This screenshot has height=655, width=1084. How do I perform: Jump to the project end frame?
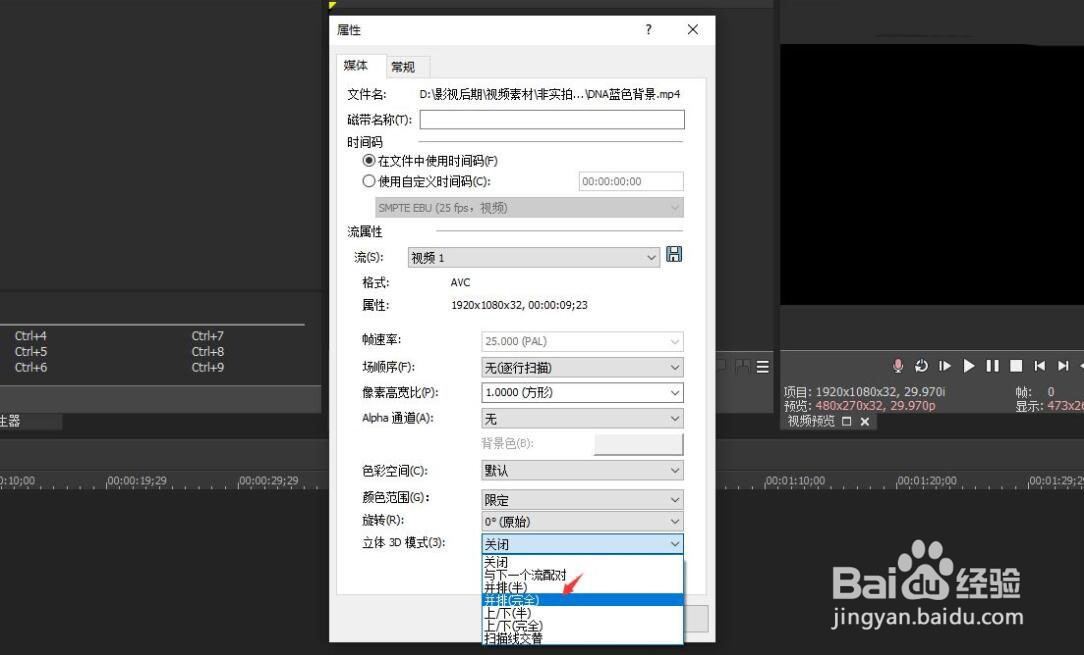click(1063, 366)
